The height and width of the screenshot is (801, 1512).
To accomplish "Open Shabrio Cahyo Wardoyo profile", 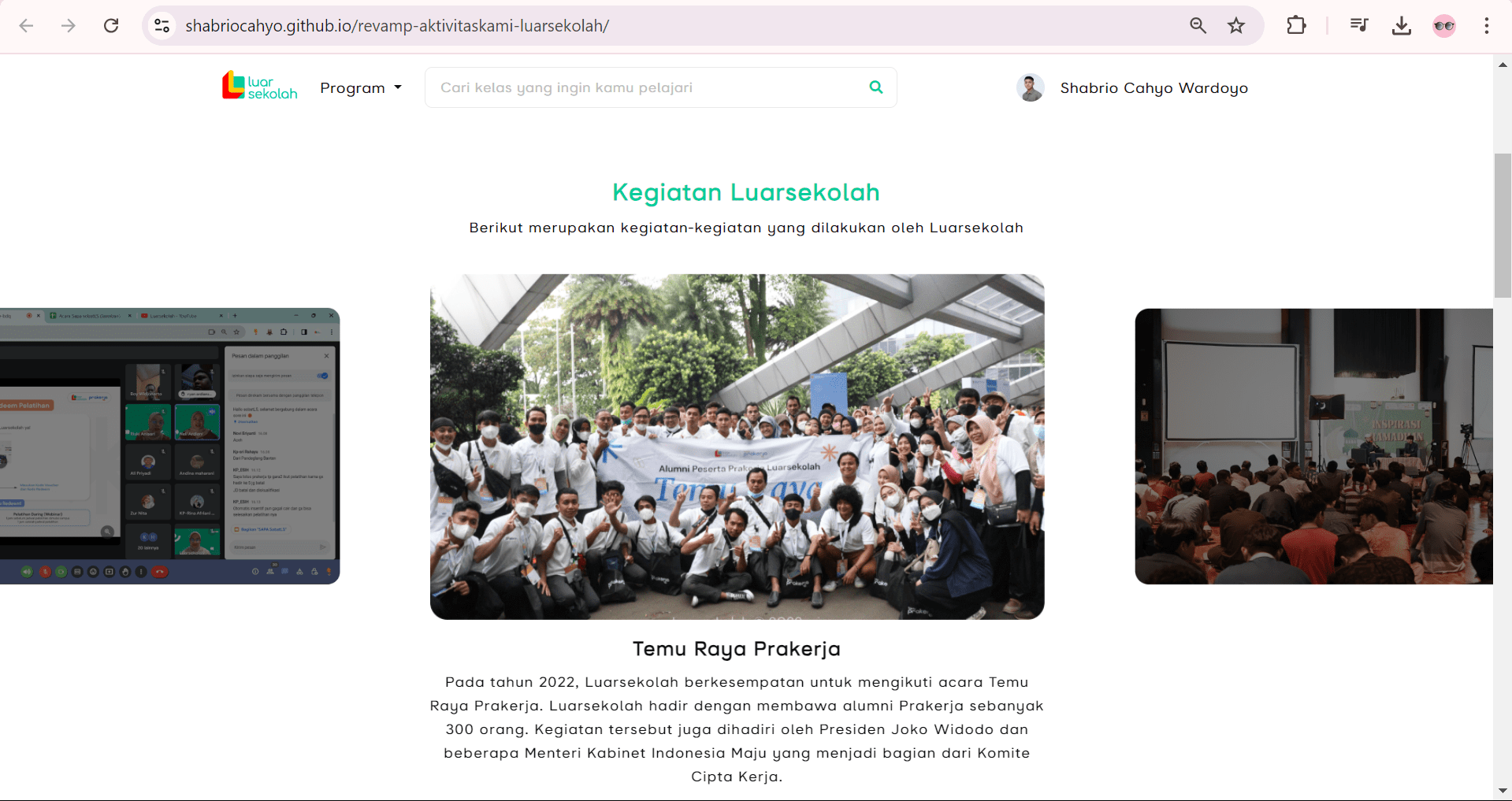I will coord(1132,88).
